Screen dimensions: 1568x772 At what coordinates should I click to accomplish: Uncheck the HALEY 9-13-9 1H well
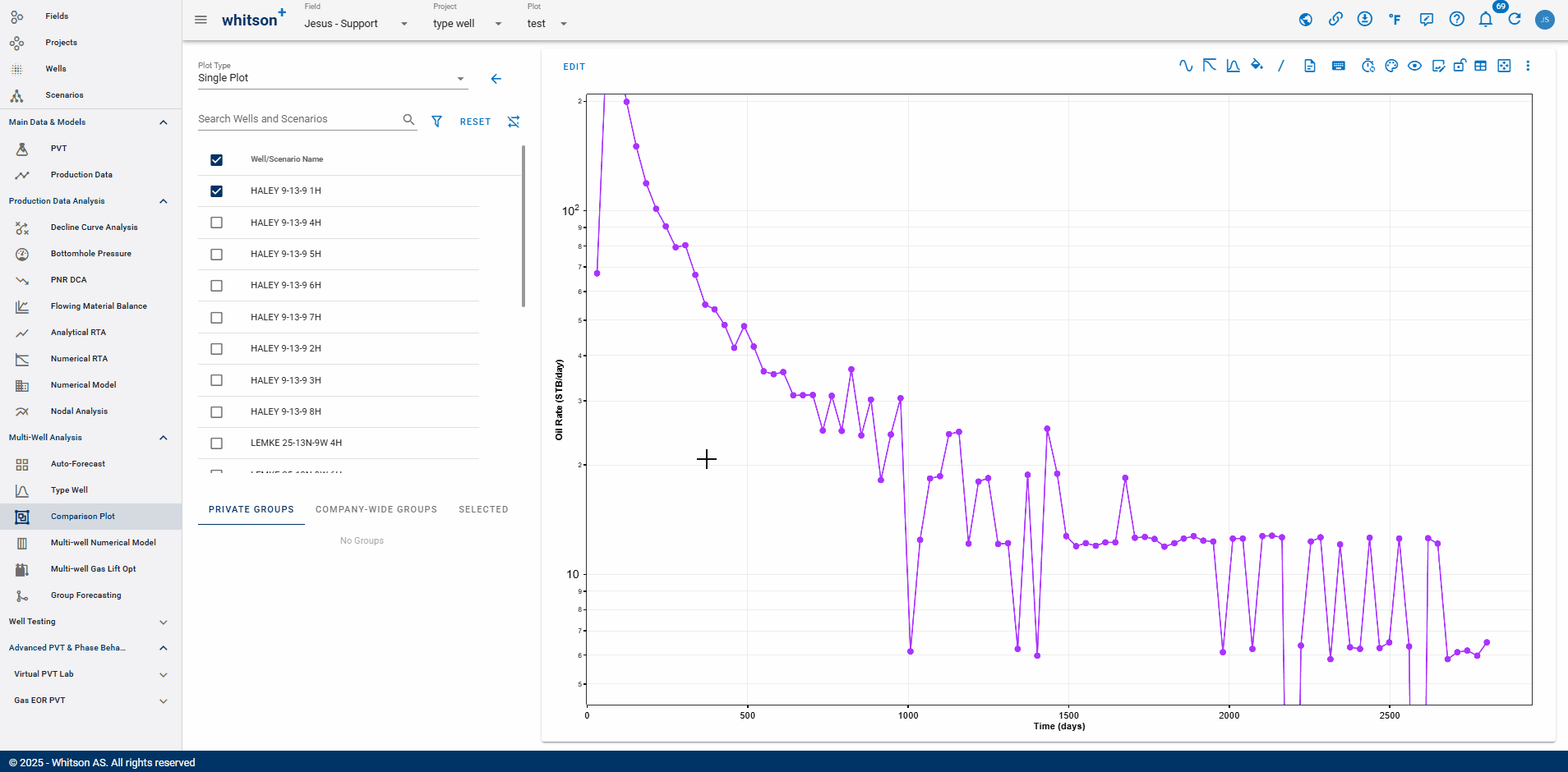tap(216, 191)
